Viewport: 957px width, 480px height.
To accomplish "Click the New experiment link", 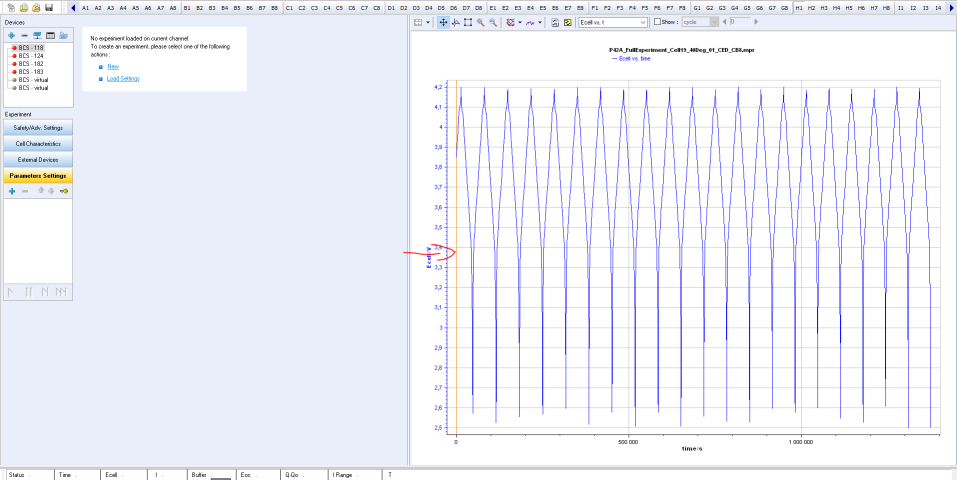I will (x=113, y=66).
